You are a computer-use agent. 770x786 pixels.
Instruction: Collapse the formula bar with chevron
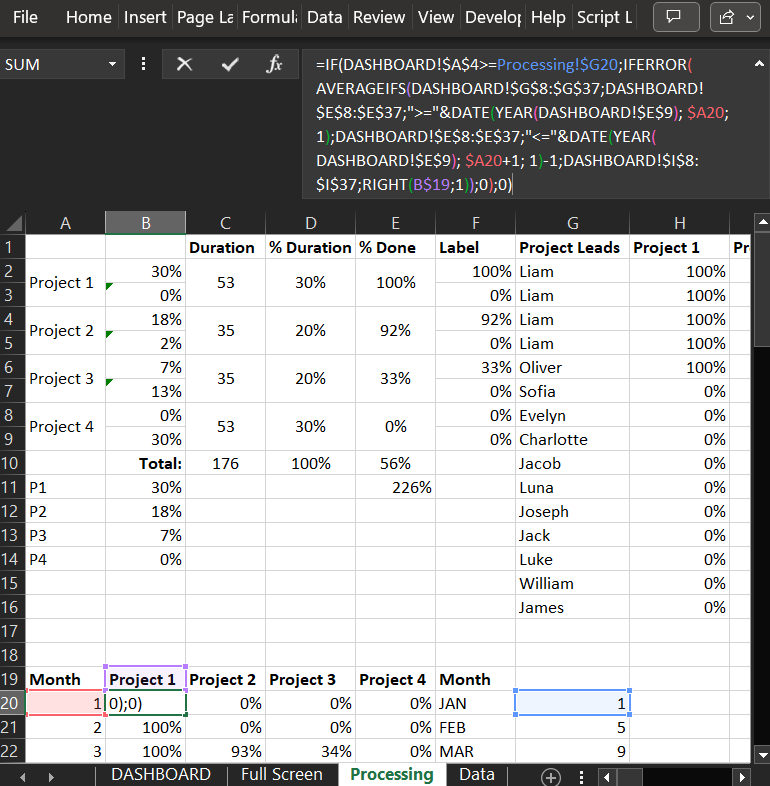click(757, 64)
